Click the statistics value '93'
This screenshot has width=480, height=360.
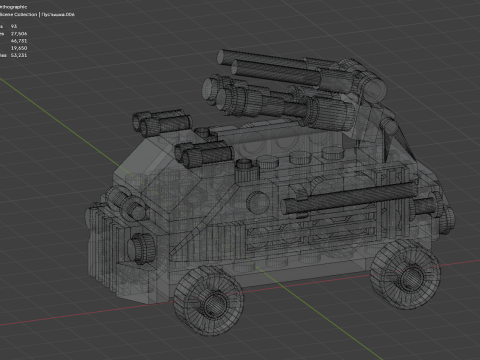coord(14,26)
